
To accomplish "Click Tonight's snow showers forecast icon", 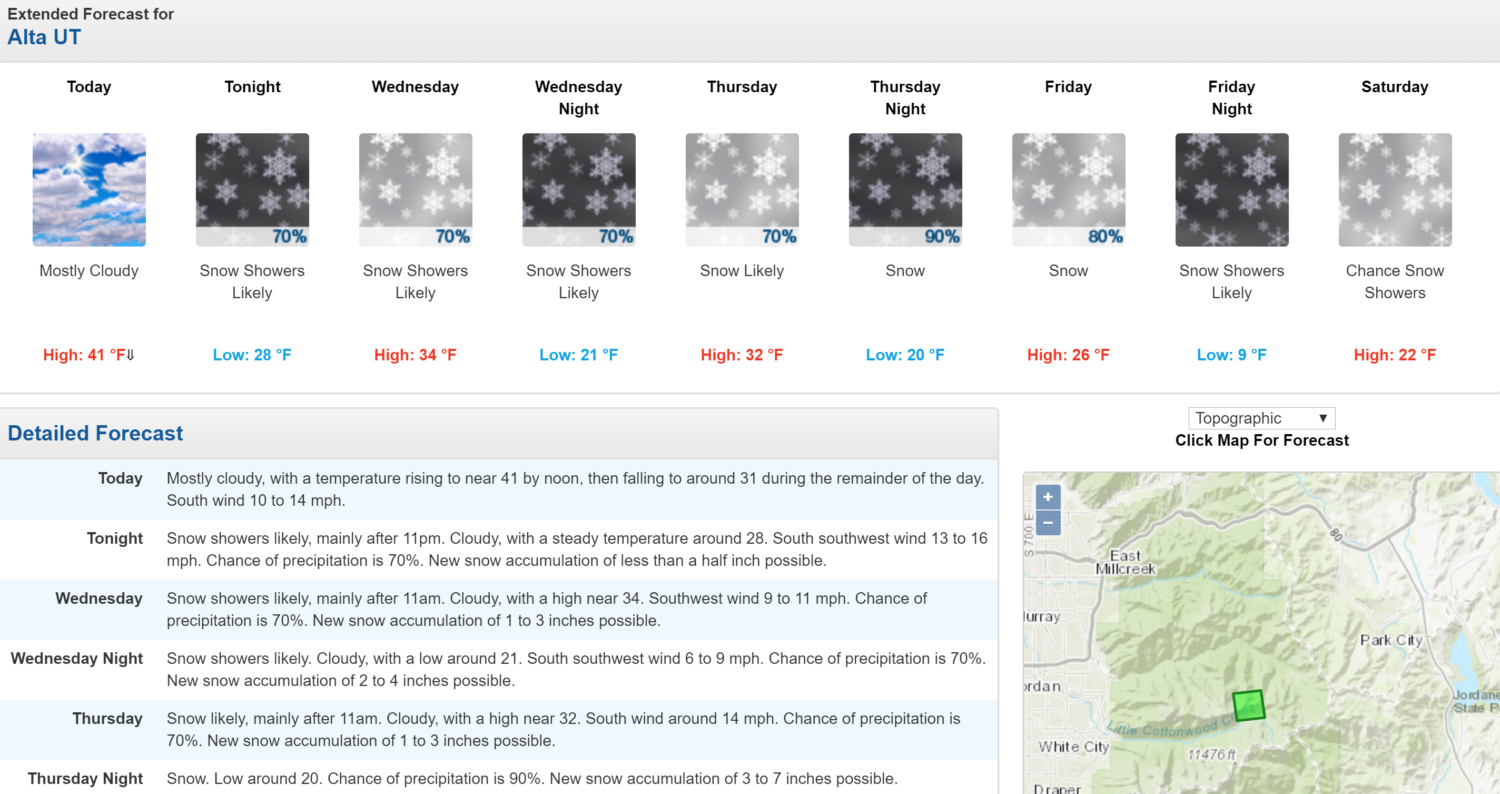I will 252,190.
